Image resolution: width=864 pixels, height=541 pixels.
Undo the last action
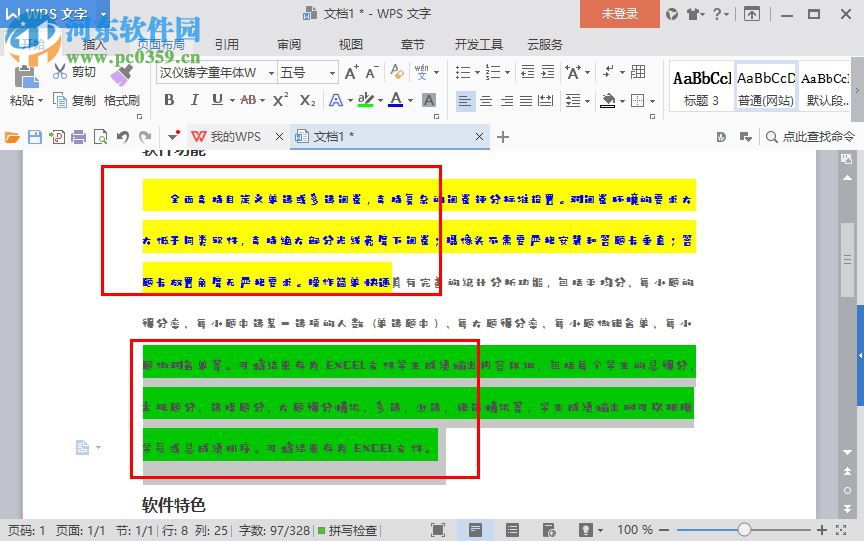(123, 137)
